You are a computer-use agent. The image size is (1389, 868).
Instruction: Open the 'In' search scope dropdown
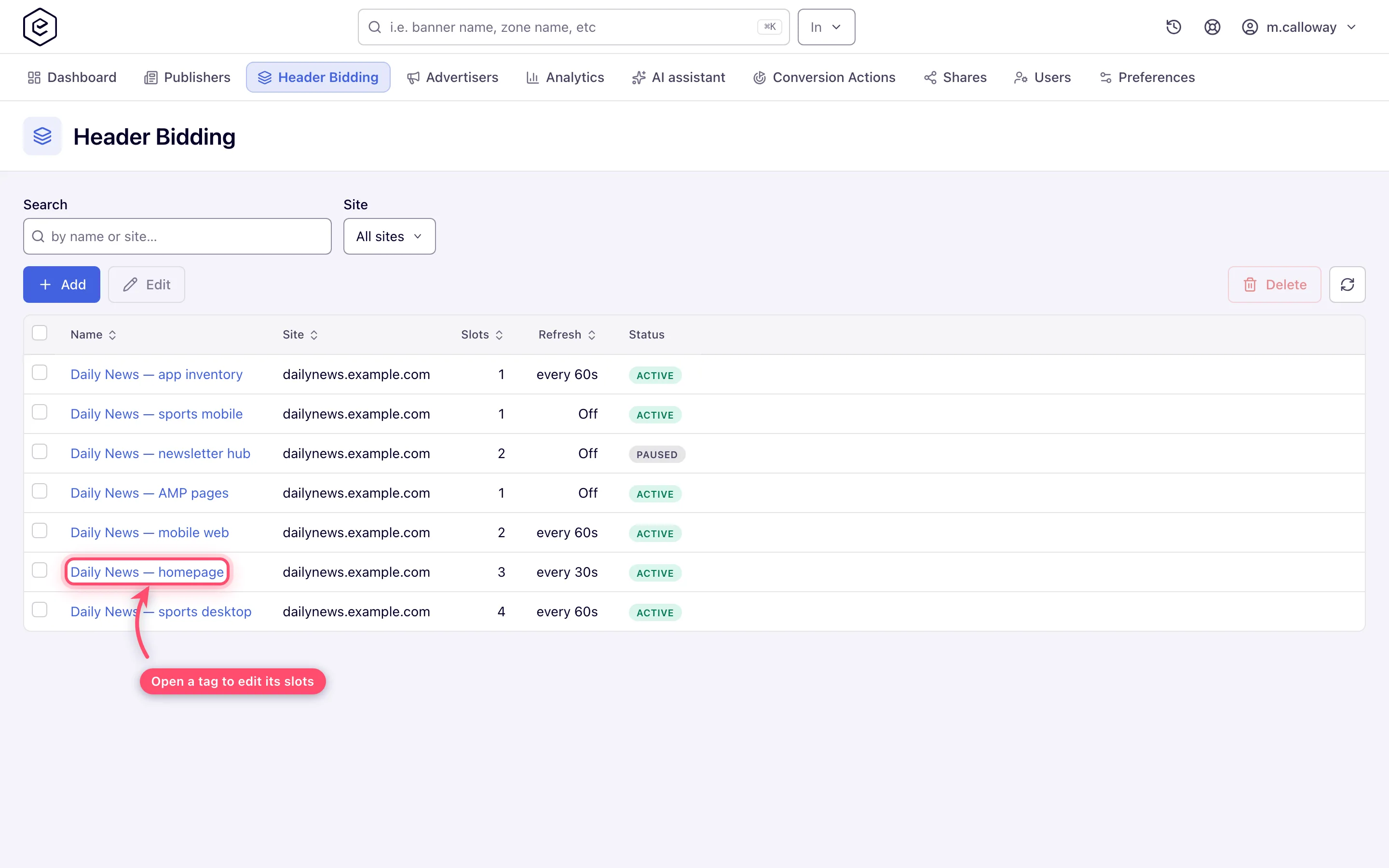pyautogui.click(x=826, y=27)
